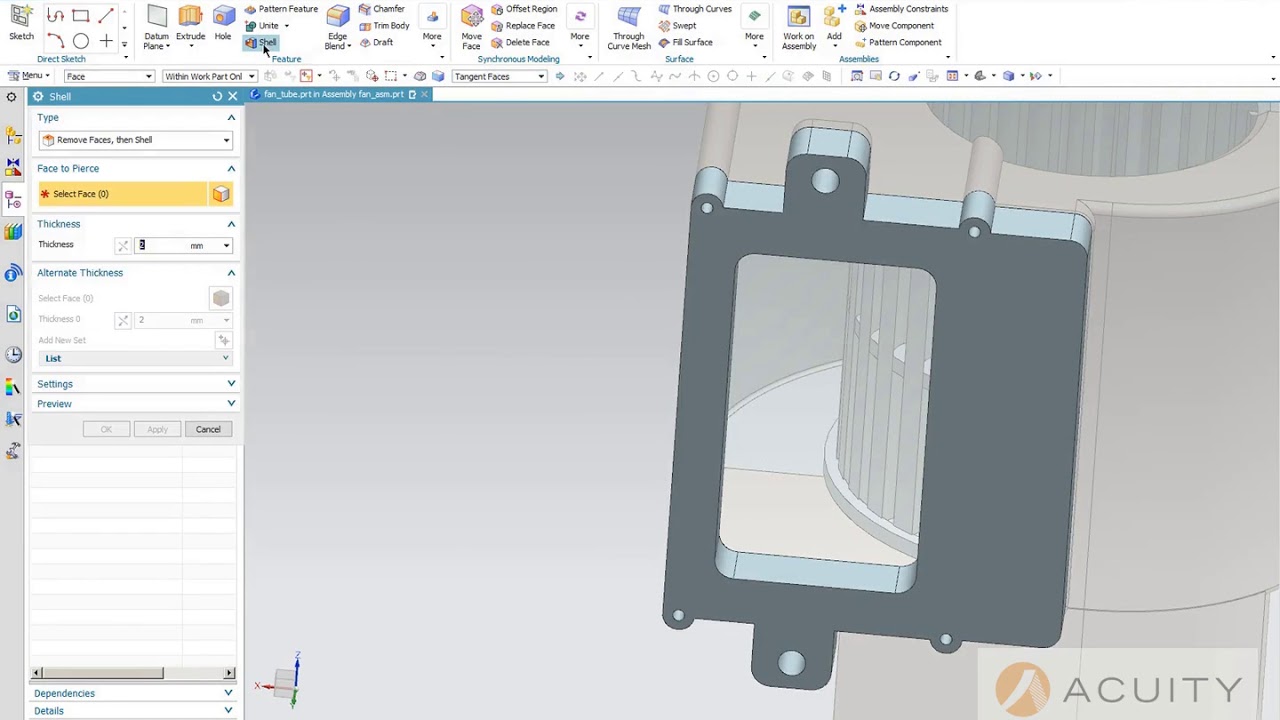The height and width of the screenshot is (720, 1280).
Task: Open Within Work Part Only scope dropdown
Action: coord(210,76)
